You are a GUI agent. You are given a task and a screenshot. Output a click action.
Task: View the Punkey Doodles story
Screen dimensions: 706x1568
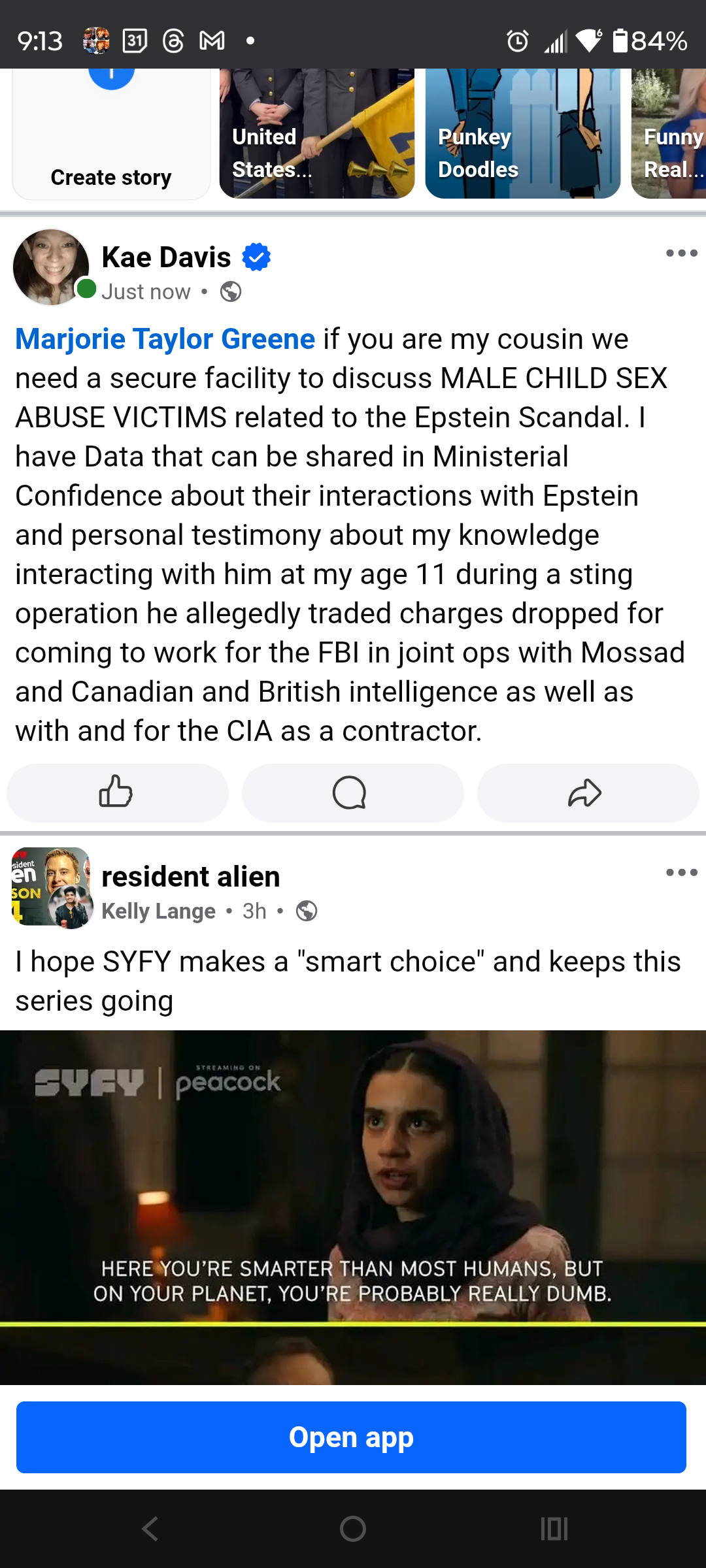(x=522, y=134)
